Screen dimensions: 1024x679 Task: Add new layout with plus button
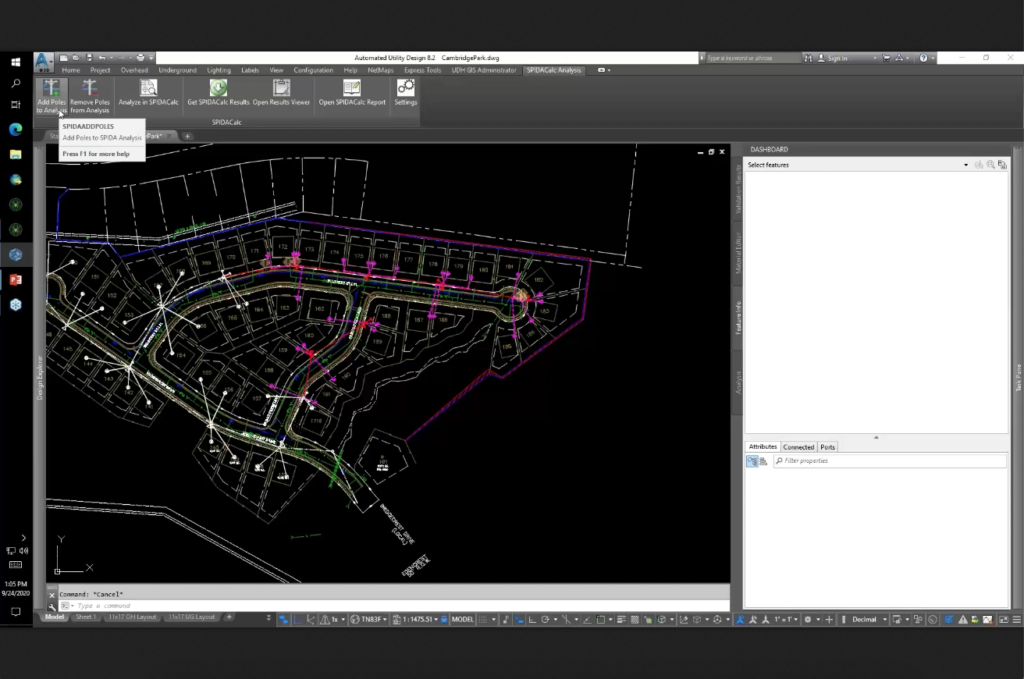[x=229, y=617]
